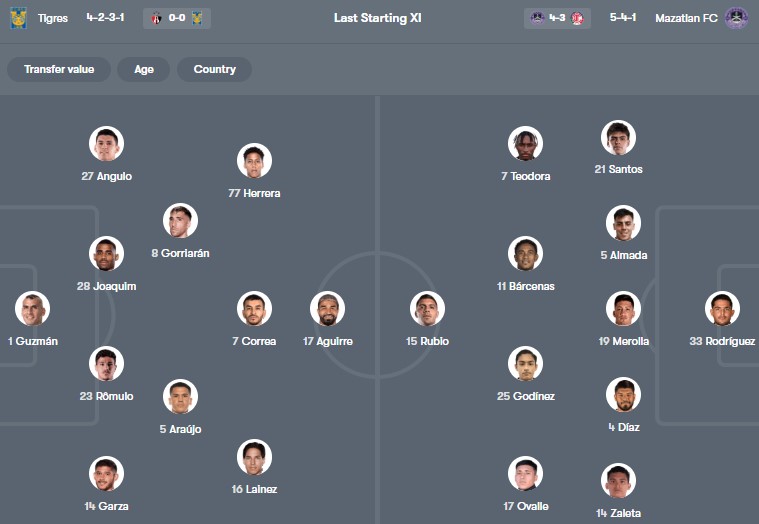
Task: Select Rubio's player avatar
Action: click(x=427, y=309)
